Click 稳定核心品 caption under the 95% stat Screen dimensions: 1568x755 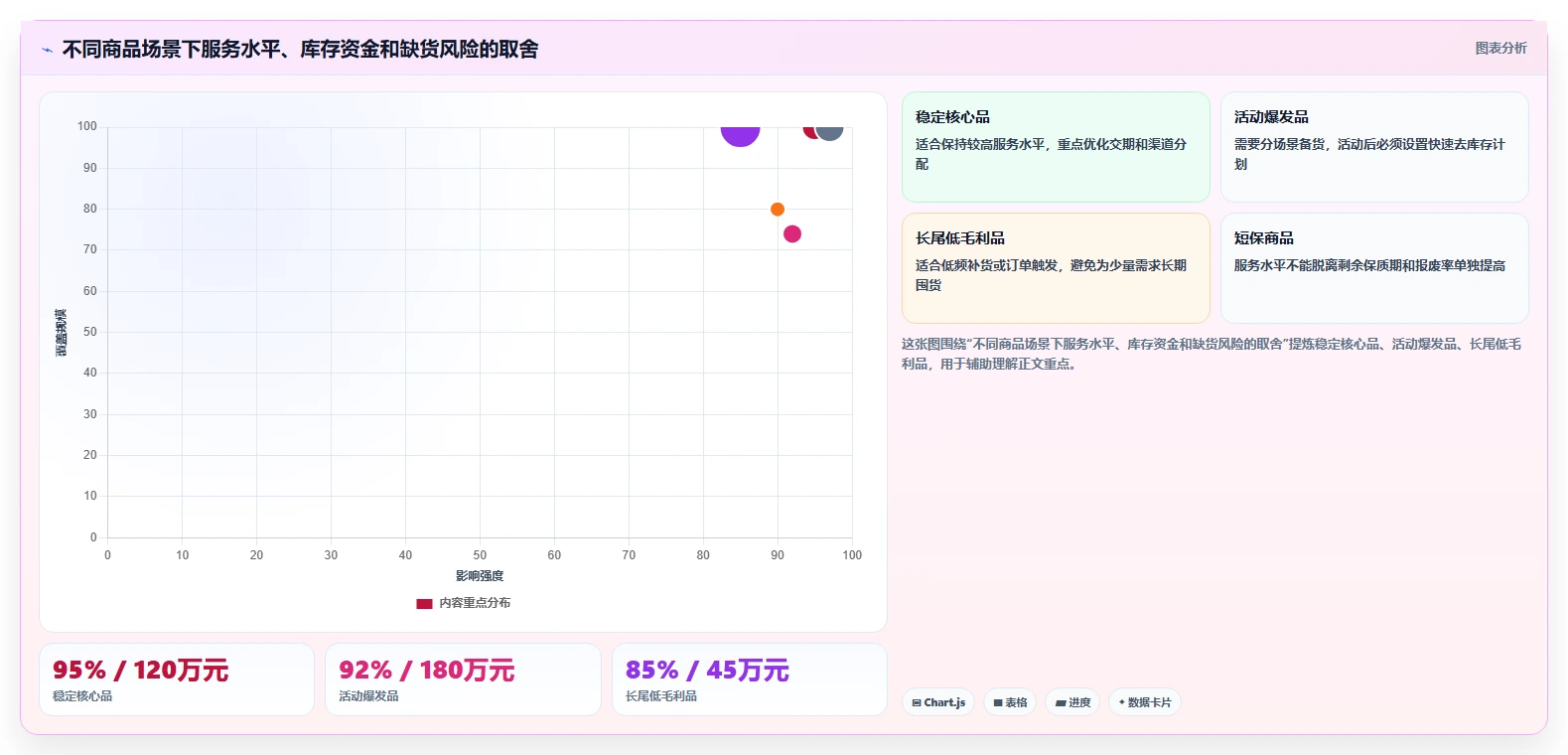pos(82,696)
